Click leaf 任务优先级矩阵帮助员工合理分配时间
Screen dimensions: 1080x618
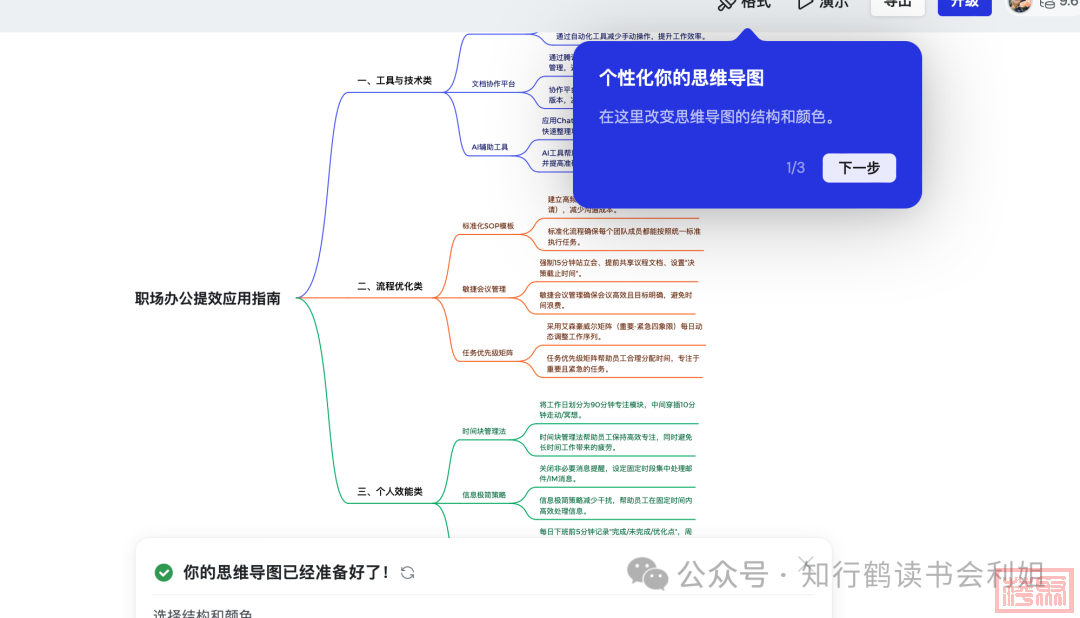tap(623, 364)
